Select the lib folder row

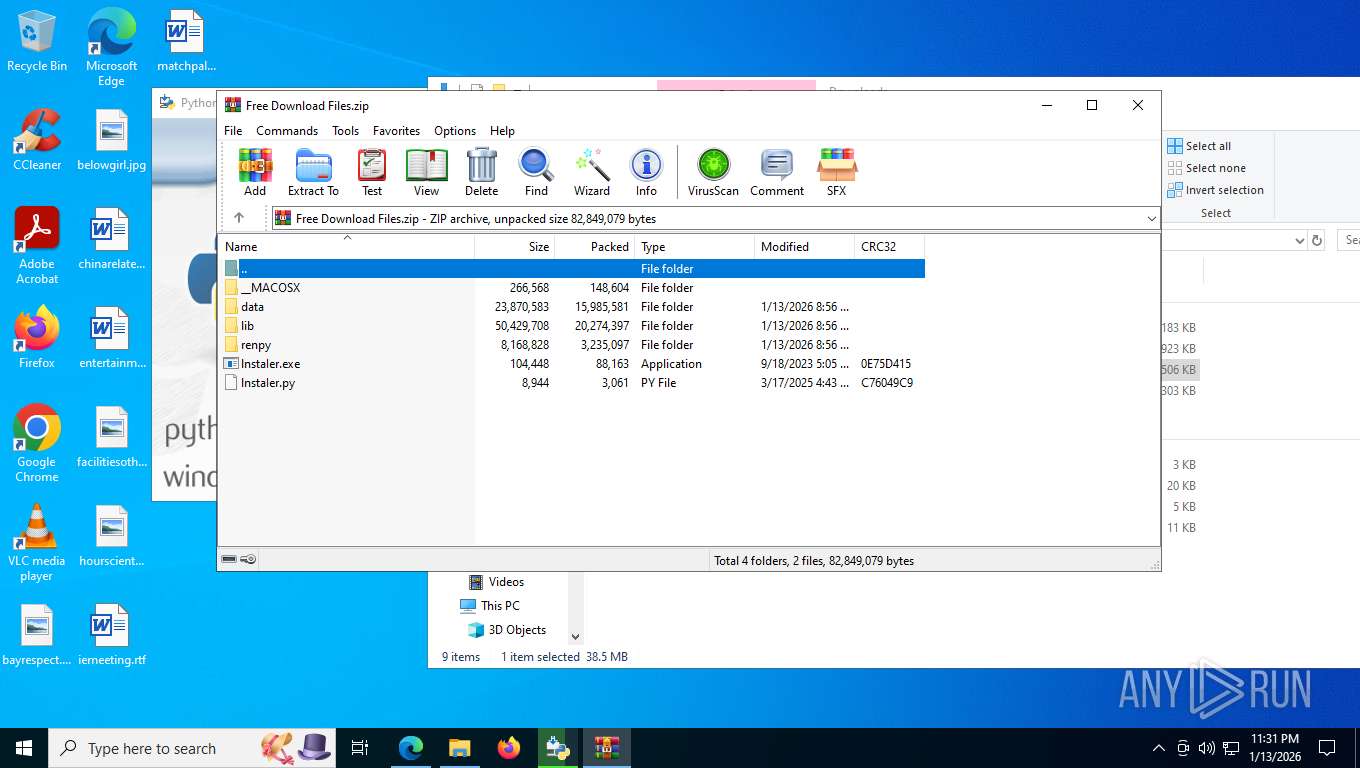pos(572,326)
